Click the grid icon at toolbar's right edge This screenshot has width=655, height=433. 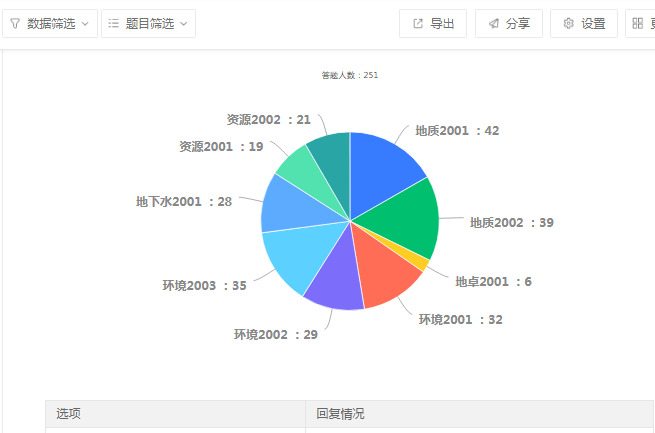tap(638, 23)
